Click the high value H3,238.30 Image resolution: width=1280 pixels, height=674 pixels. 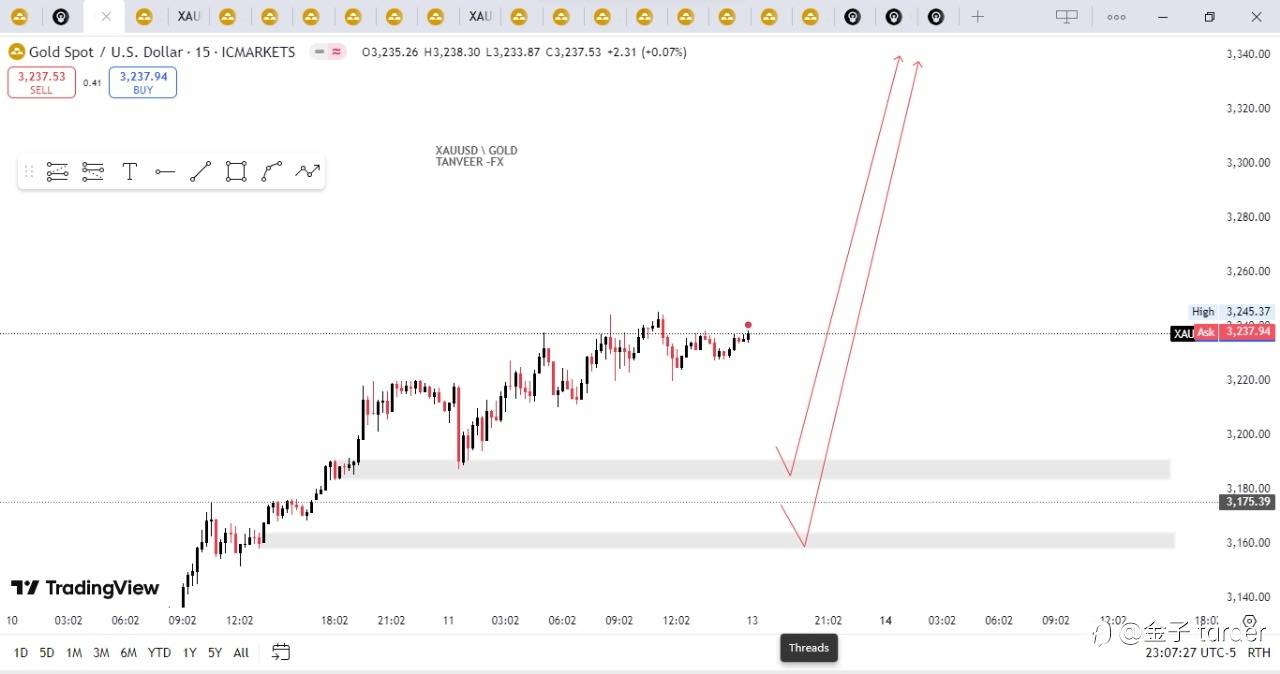(x=452, y=52)
